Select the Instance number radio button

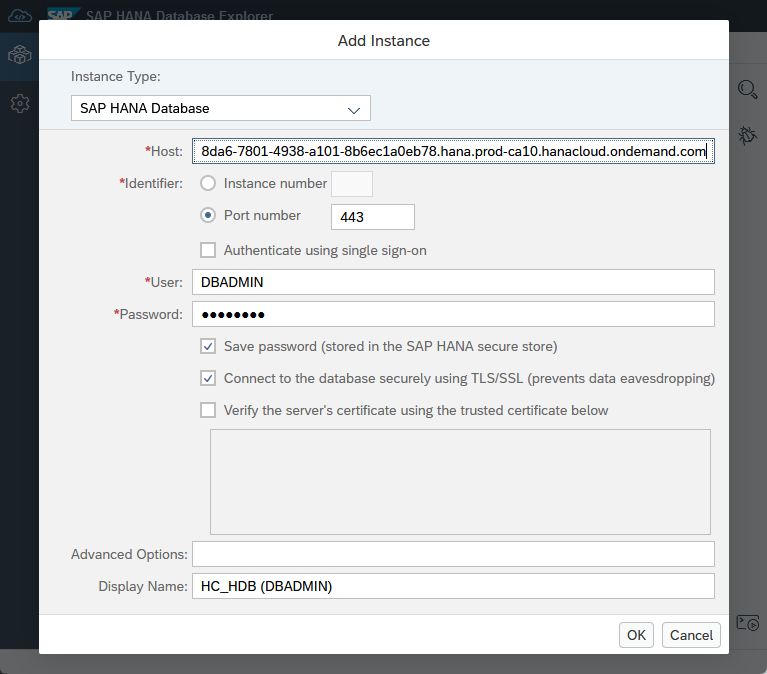click(208, 183)
